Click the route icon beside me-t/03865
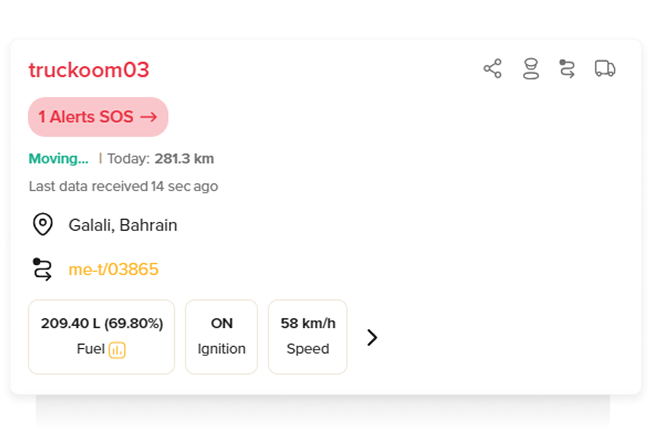Viewport: 651px width, 431px height. click(42, 269)
